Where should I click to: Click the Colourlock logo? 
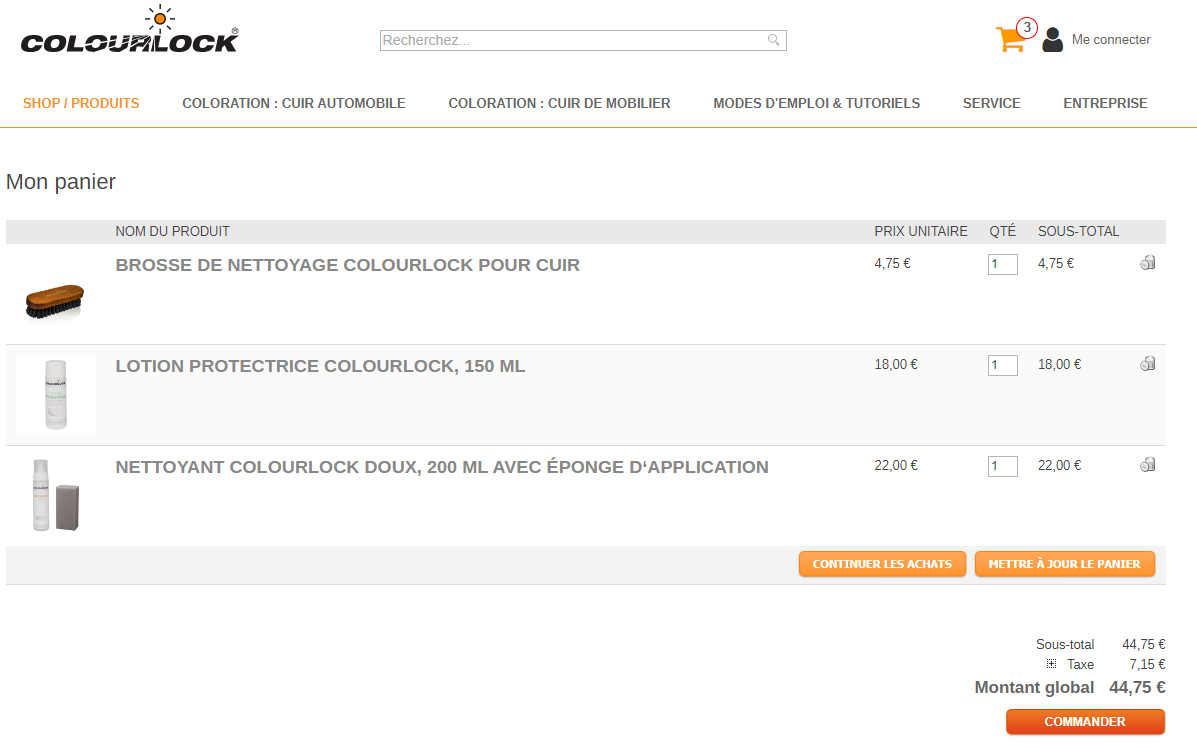130,31
